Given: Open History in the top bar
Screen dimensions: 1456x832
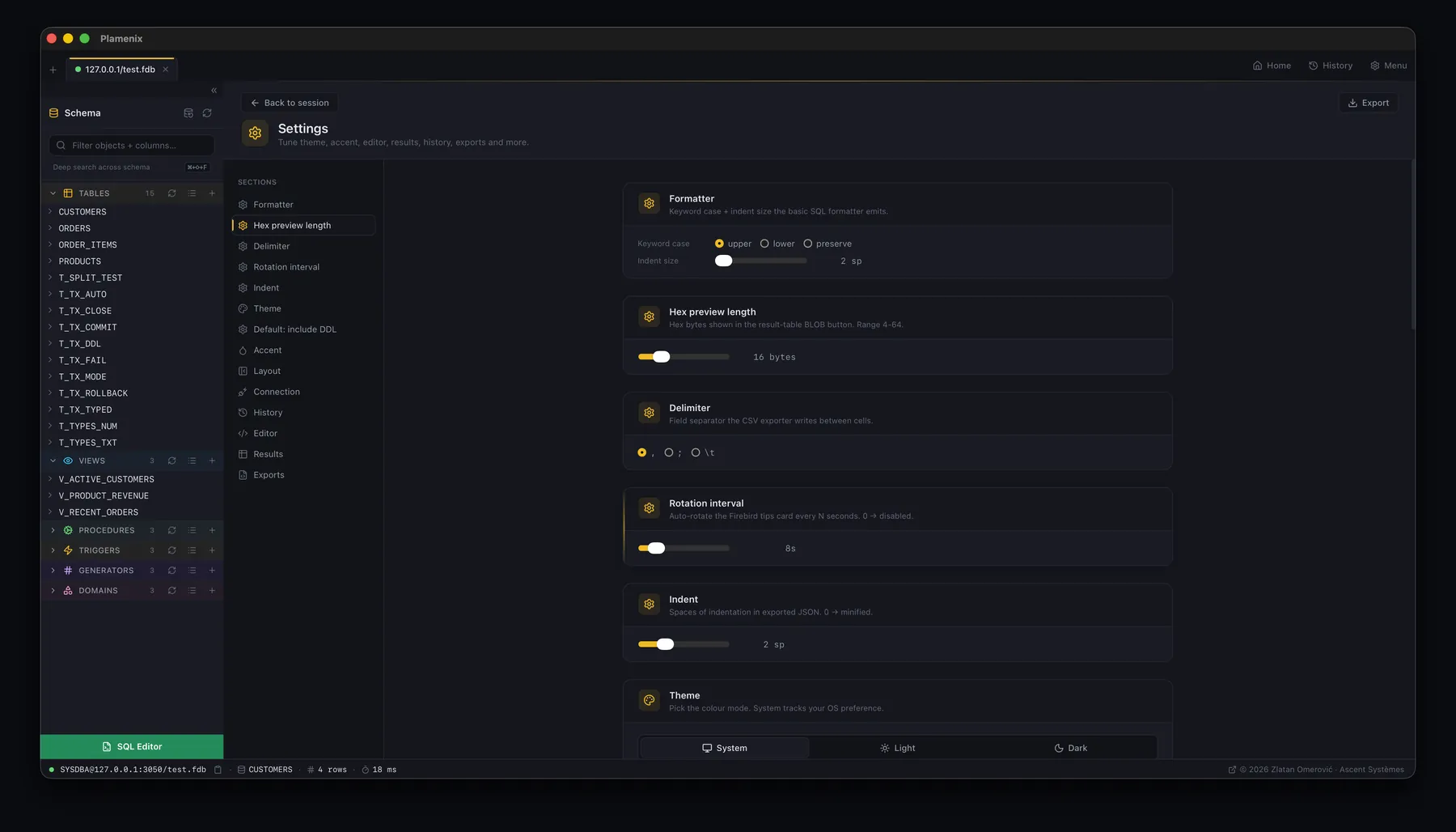Looking at the screenshot, I should pos(1330,66).
